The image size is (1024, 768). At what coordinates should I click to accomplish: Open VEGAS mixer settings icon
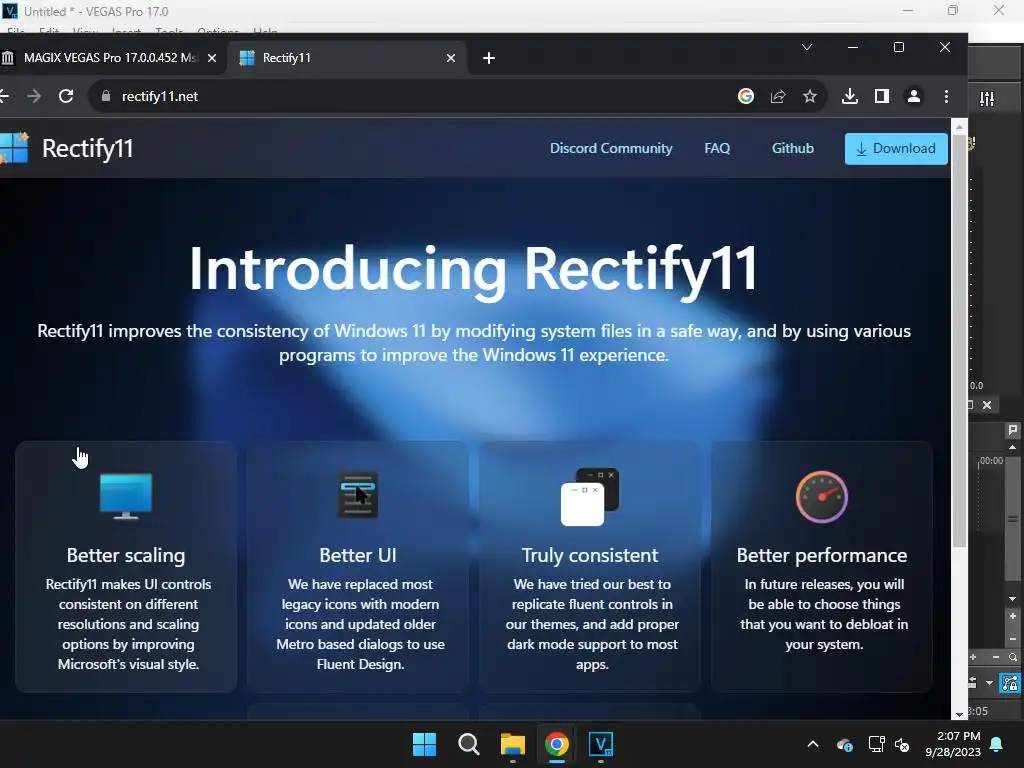point(987,99)
